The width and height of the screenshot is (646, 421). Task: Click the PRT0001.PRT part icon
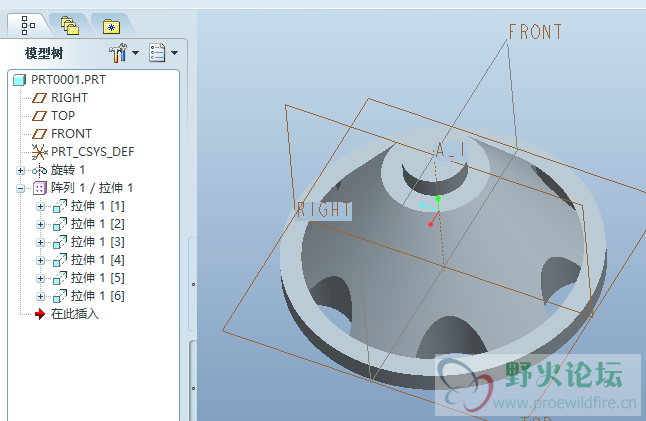point(19,80)
